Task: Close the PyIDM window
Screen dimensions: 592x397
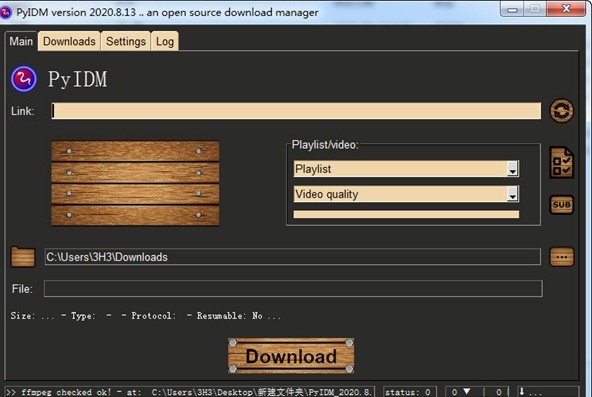Action: [566, 9]
